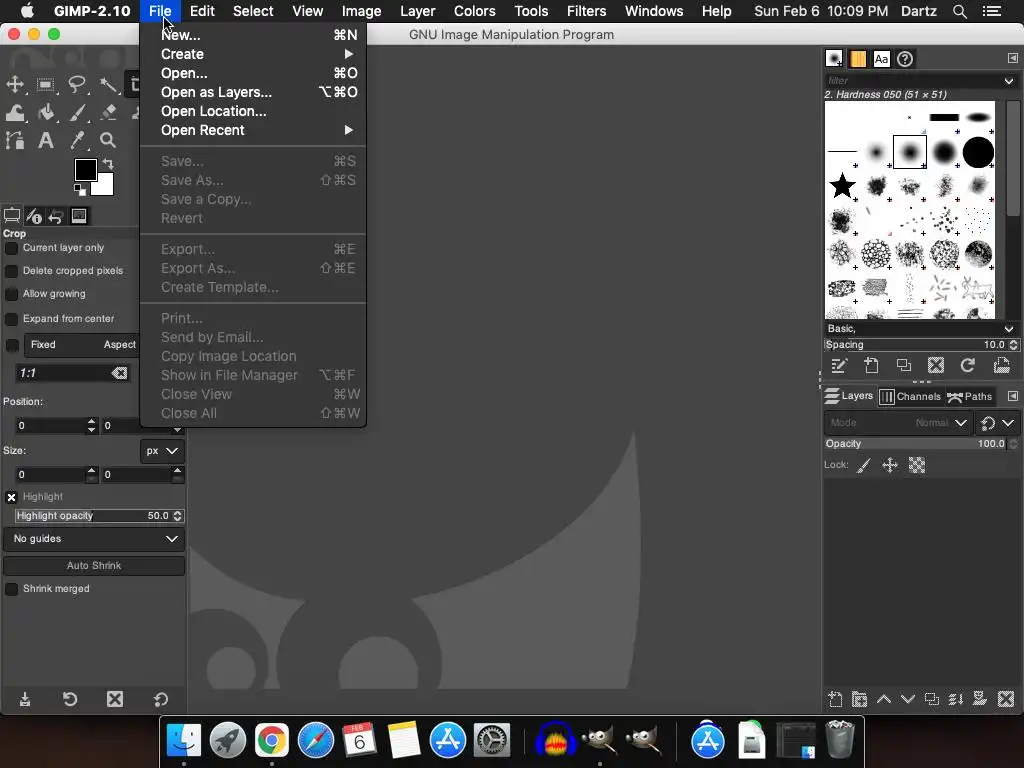Select the Warp Transform tool

(x=15, y=112)
